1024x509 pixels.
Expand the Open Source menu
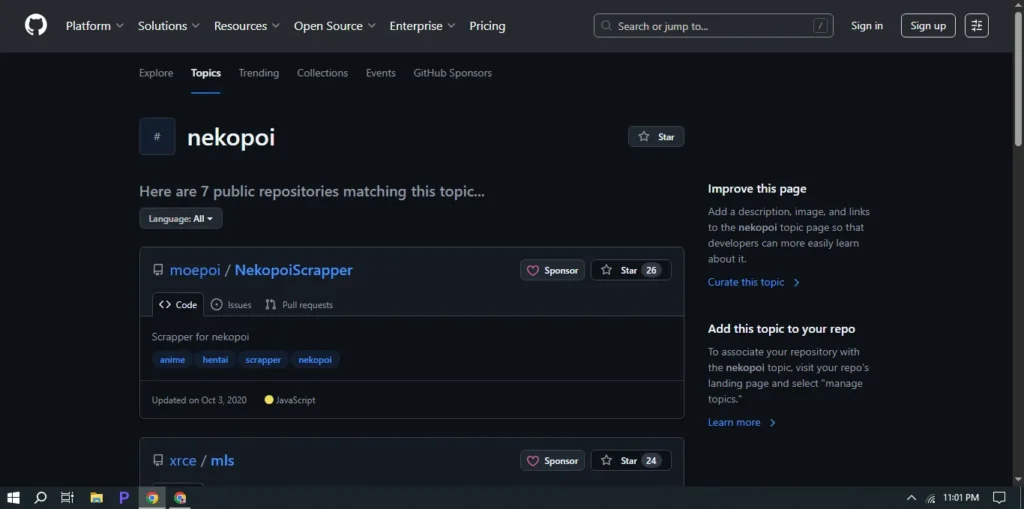334,26
